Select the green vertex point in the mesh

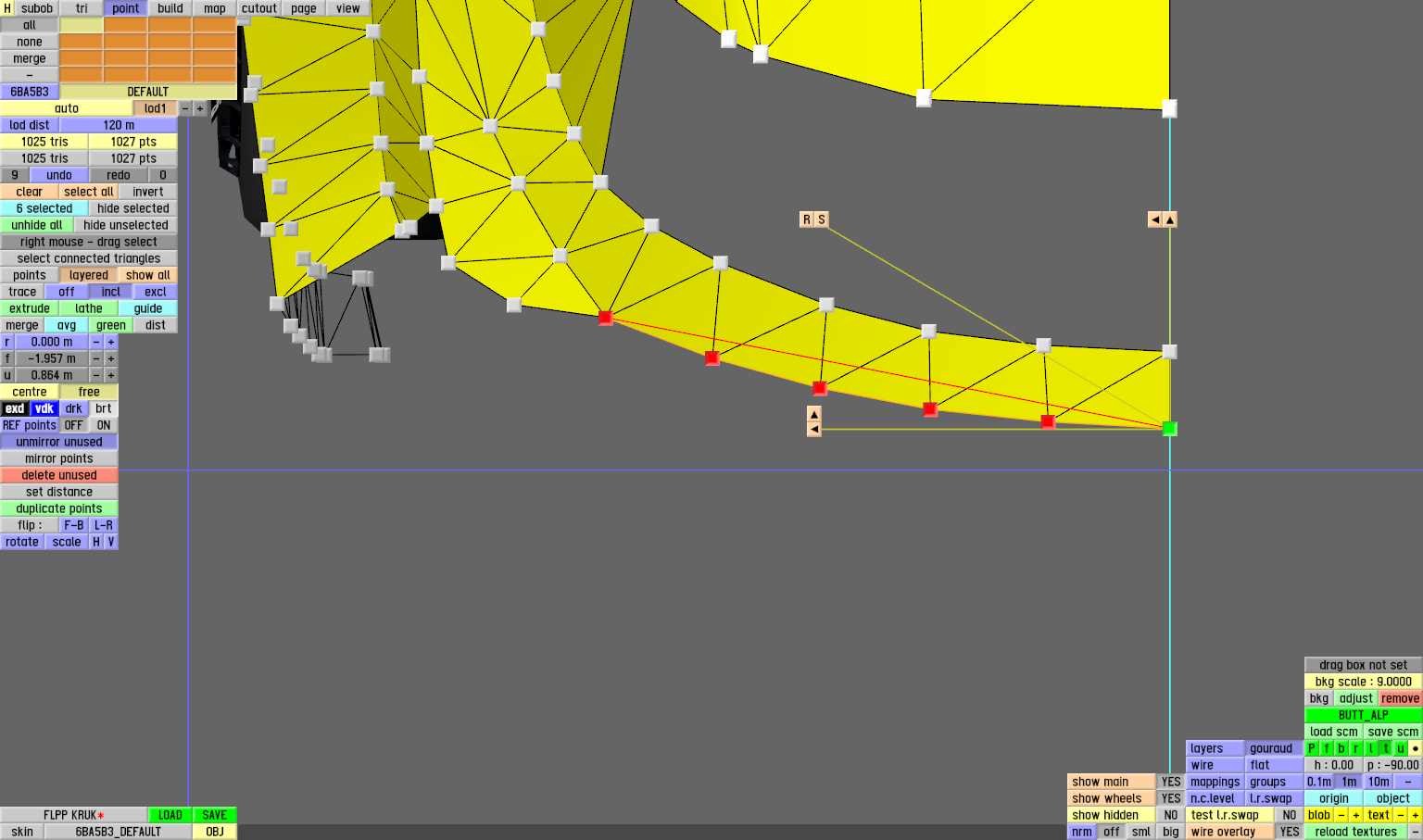click(1169, 428)
